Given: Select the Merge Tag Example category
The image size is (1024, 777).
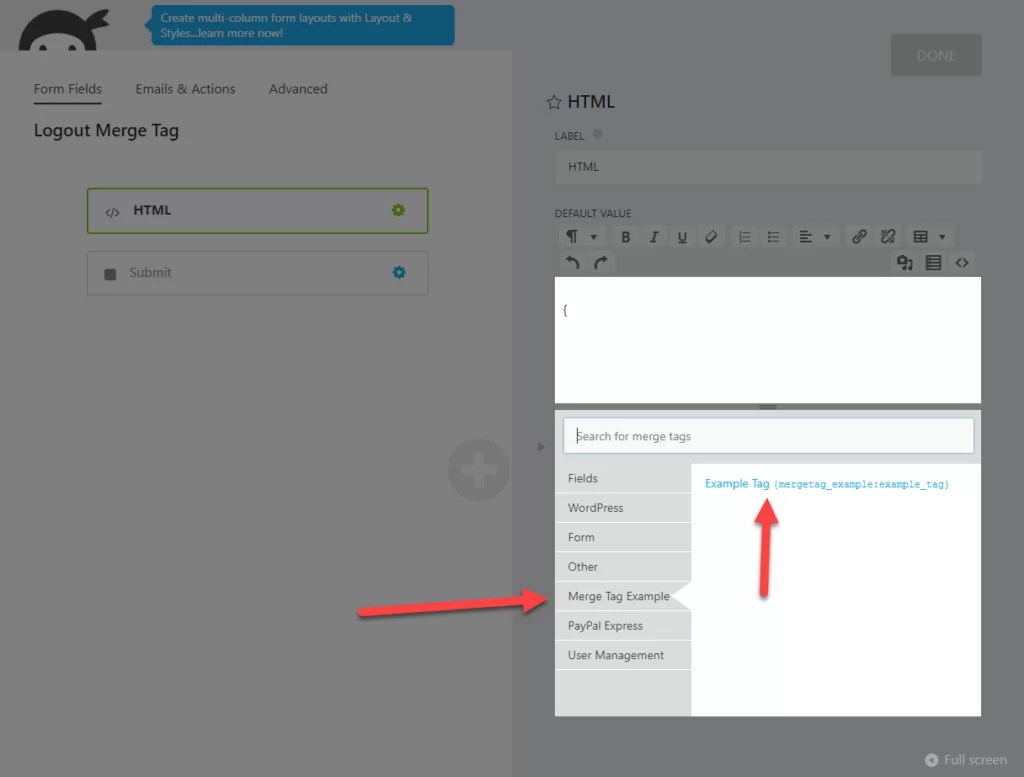Looking at the screenshot, I should tap(618, 596).
